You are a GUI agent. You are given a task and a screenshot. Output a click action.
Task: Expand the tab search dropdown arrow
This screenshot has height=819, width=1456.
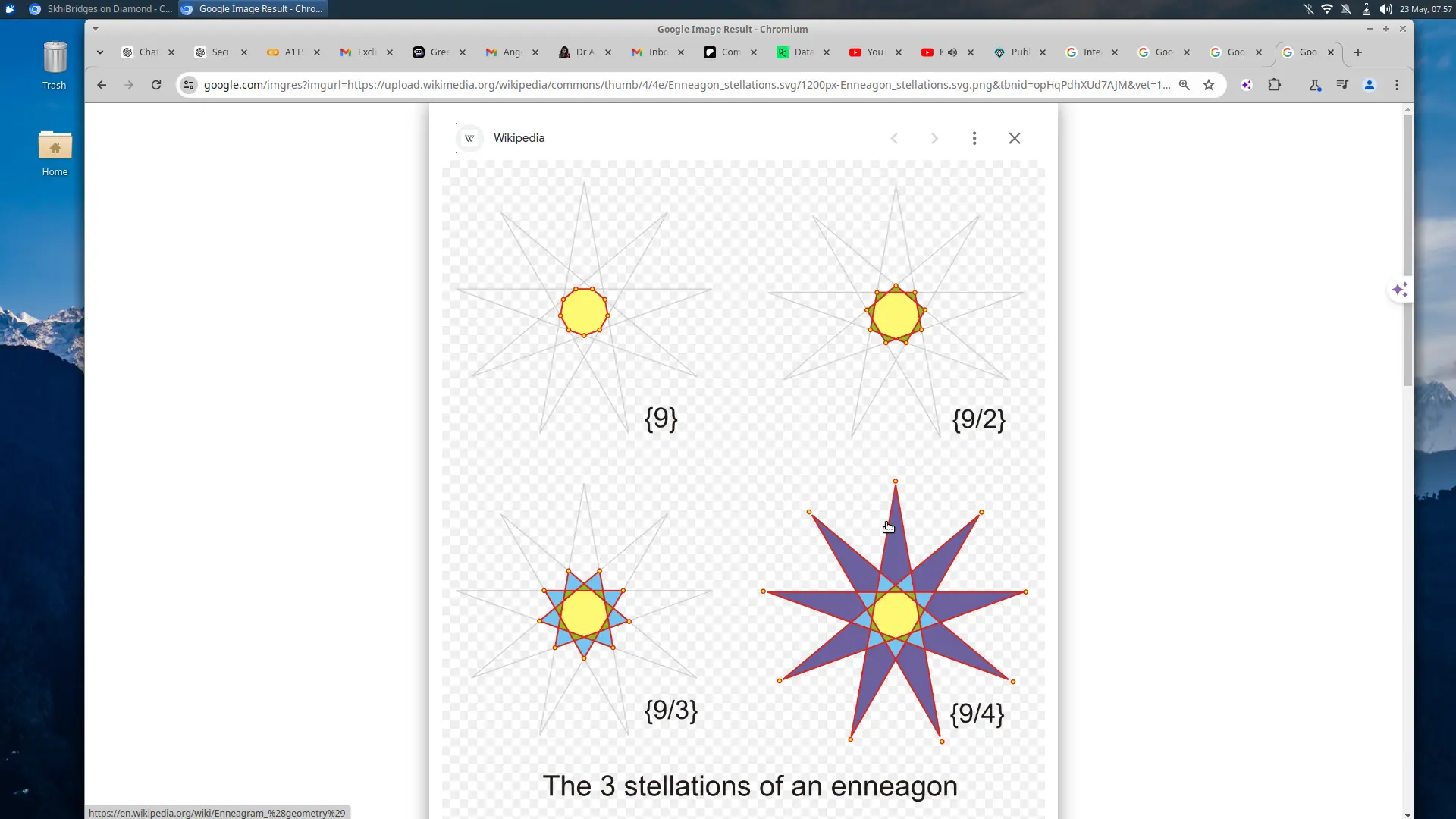[x=100, y=52]
